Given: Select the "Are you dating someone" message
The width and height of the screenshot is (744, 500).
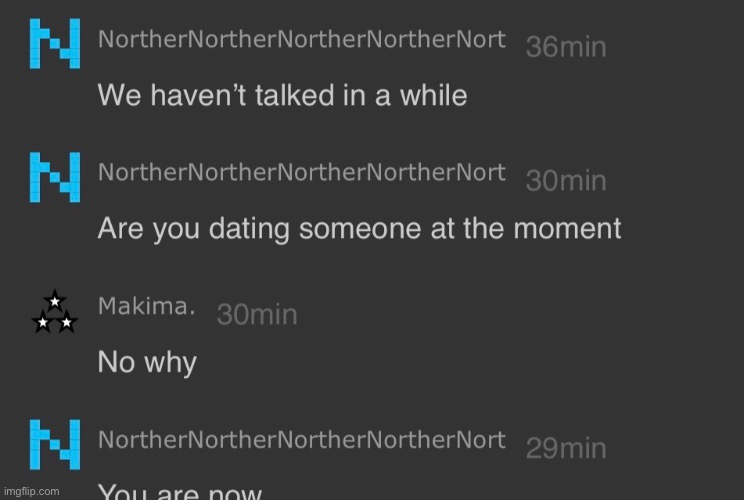Looking at the screenshot, I should (359, 228).
